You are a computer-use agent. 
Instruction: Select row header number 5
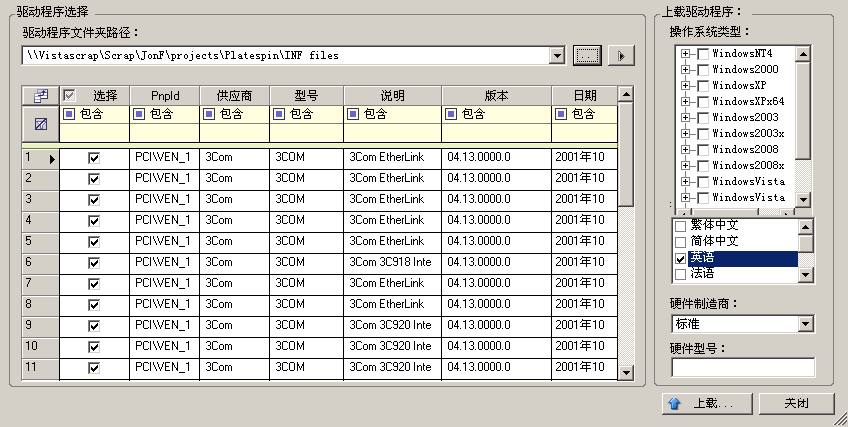pos(41,242)
